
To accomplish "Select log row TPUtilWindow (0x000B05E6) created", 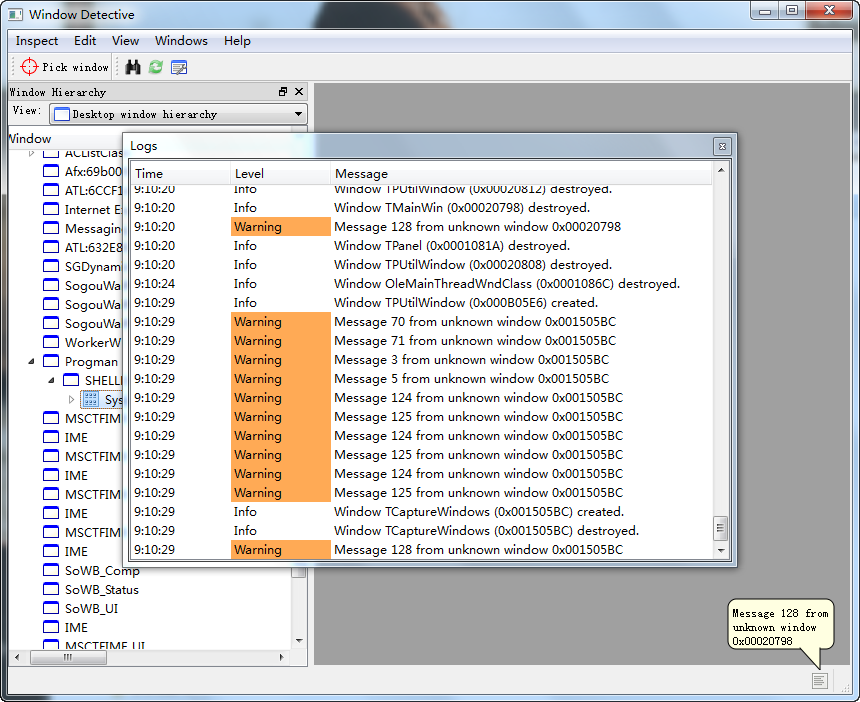I will click(x=422, y=303).
